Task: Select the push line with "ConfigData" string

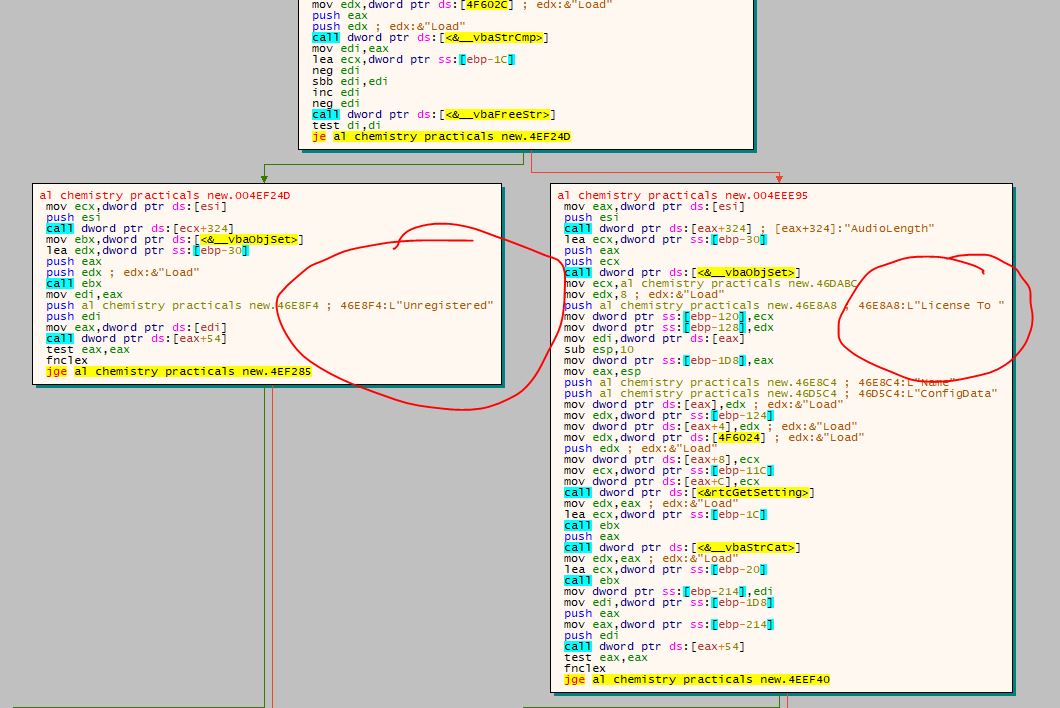Action: [780, 394]
